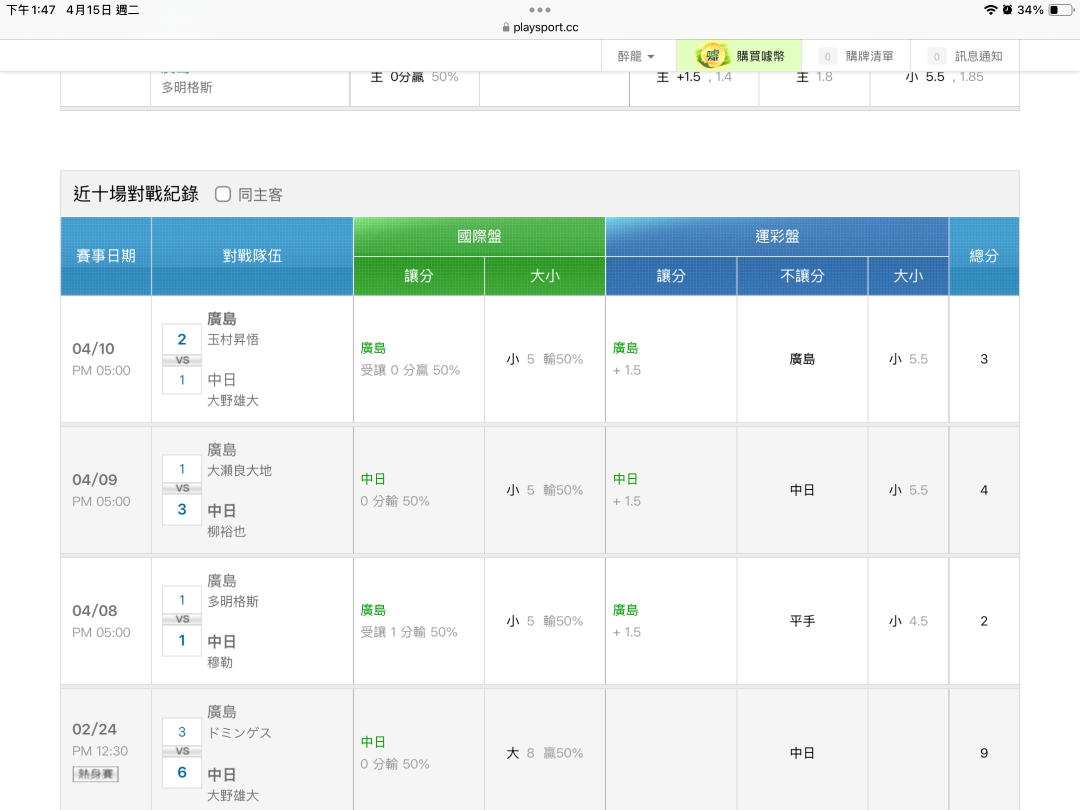Tap the Wi-Fi status icon

(990, 10)
